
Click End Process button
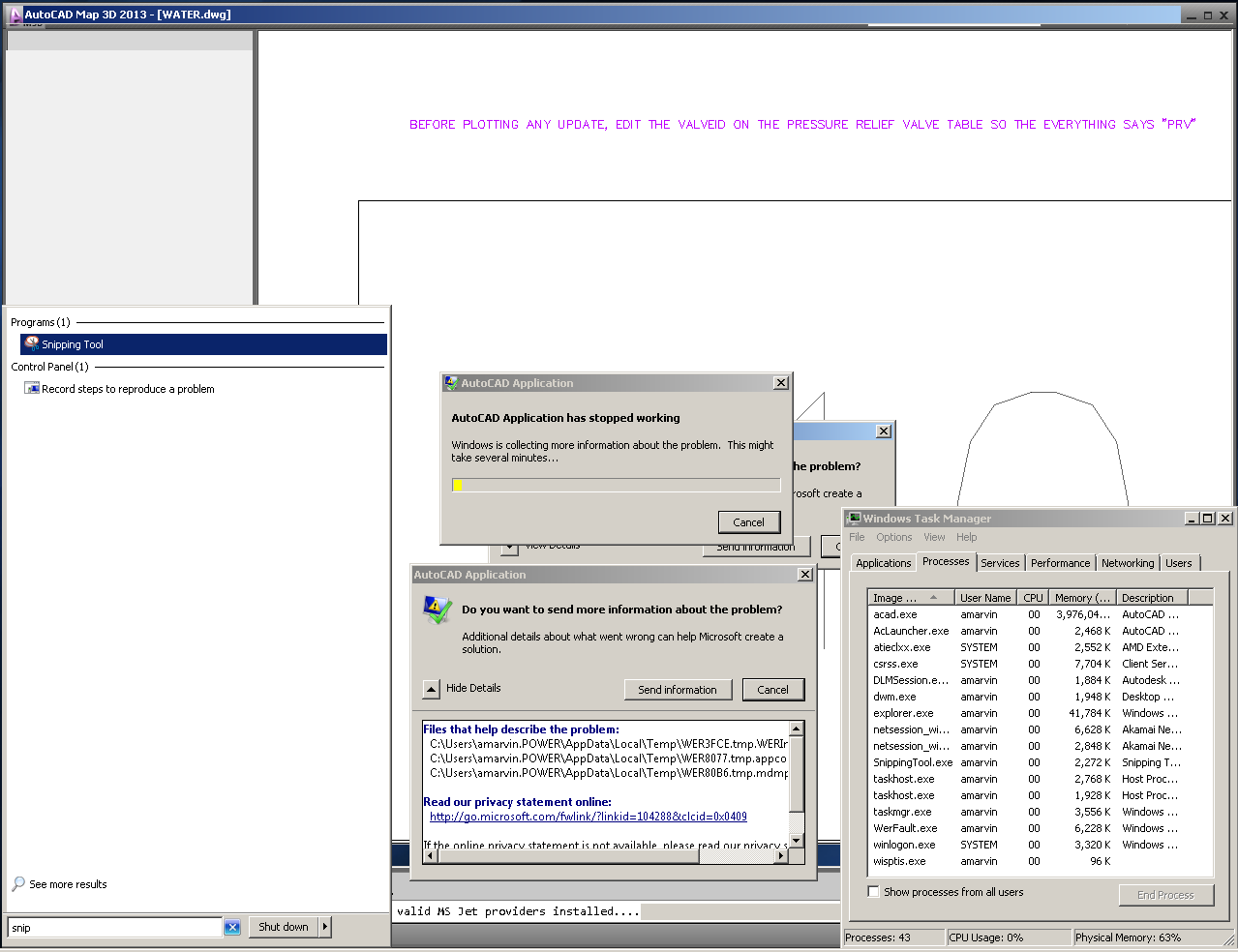1165,895
